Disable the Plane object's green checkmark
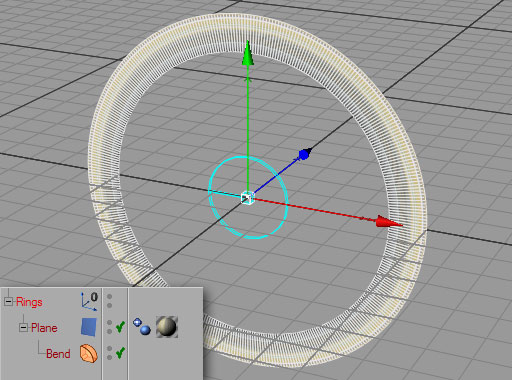Viewport: 512px width, 380px height. [120, 327]
